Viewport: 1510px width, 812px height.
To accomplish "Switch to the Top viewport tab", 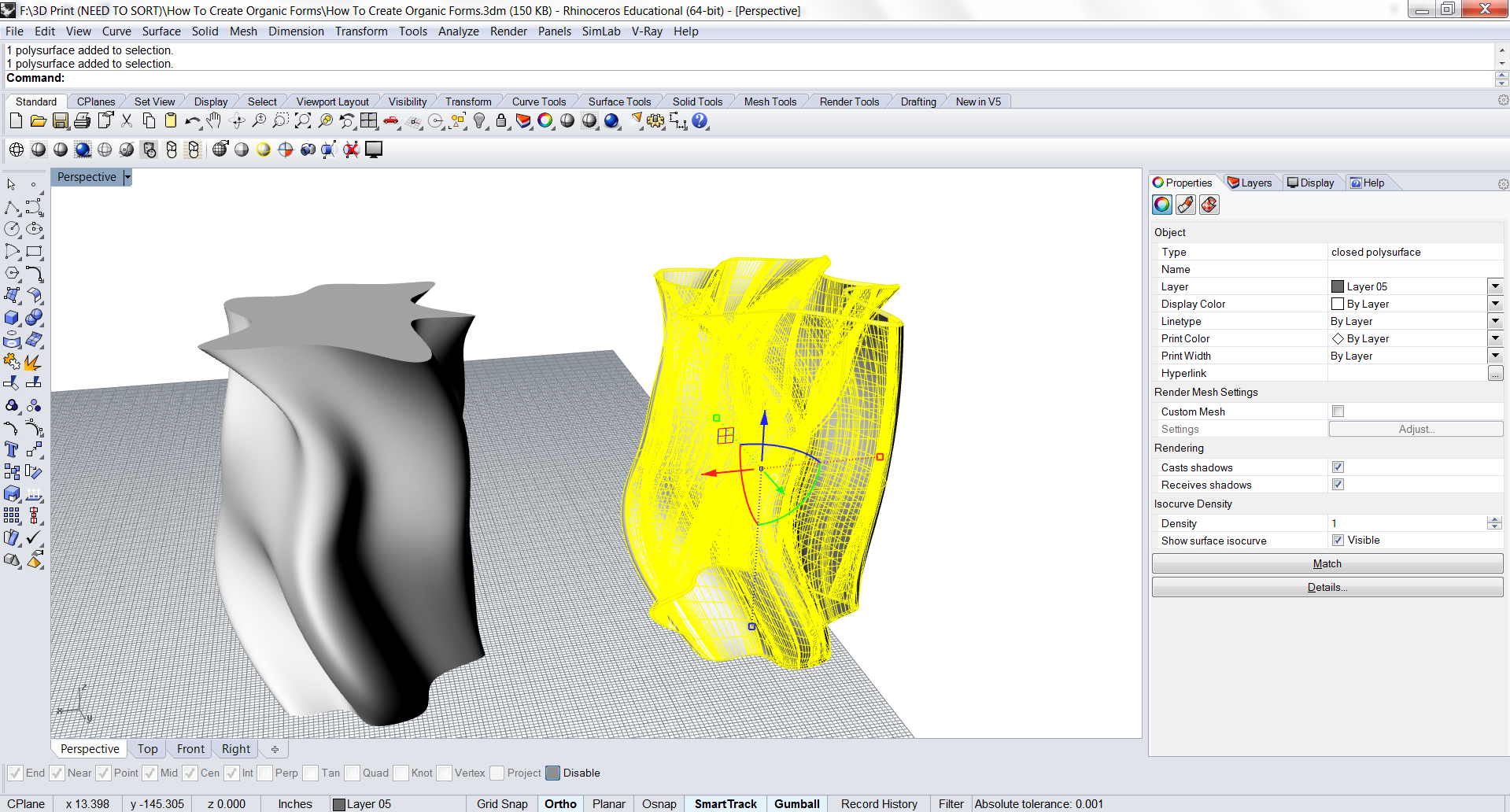I will pos(147,749).
